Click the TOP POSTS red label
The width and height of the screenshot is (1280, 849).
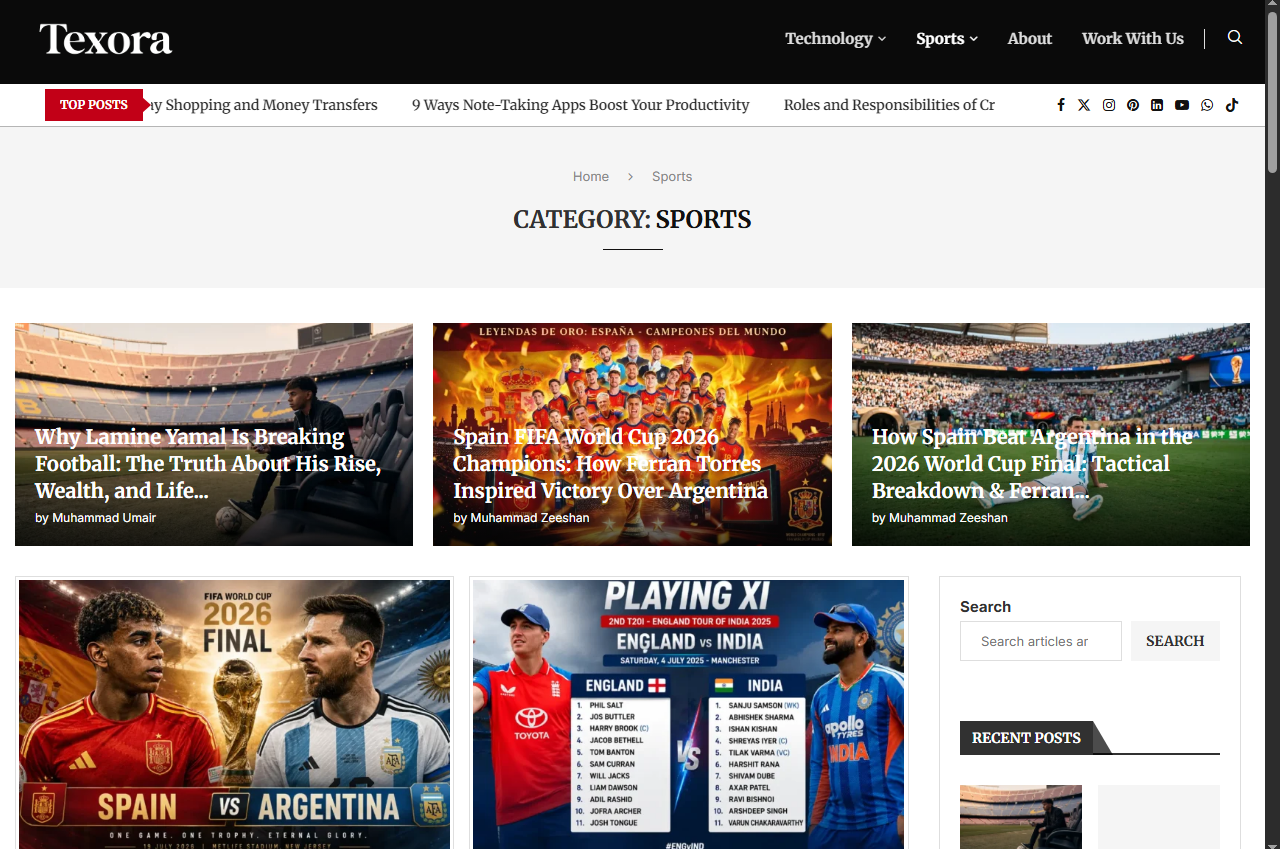(94, 105)
